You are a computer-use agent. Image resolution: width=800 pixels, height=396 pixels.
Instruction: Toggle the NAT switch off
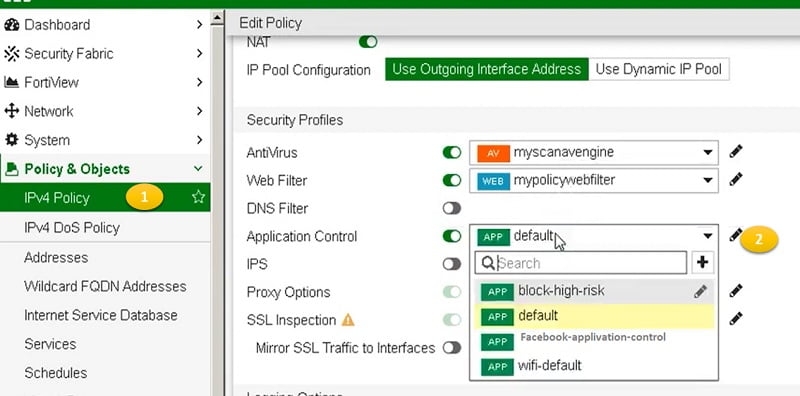click(368, 42)
